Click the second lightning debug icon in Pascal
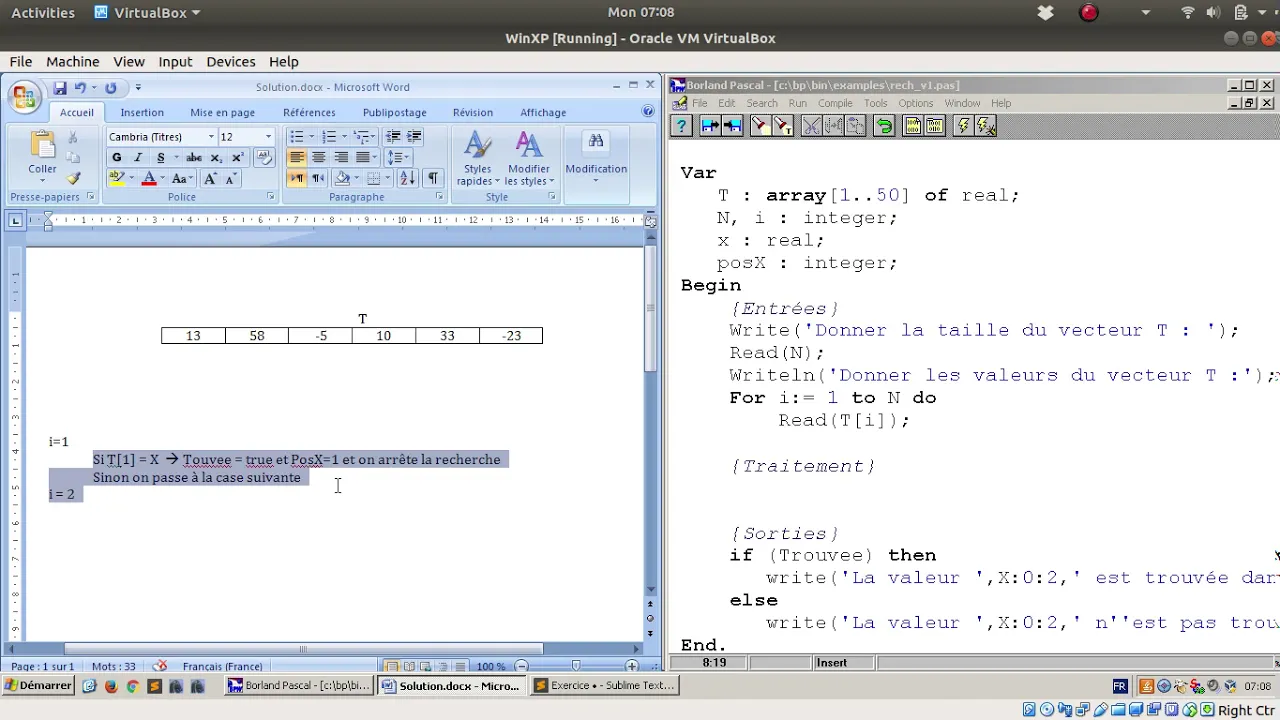1280x720 pixels. click(x=985, y=126)
